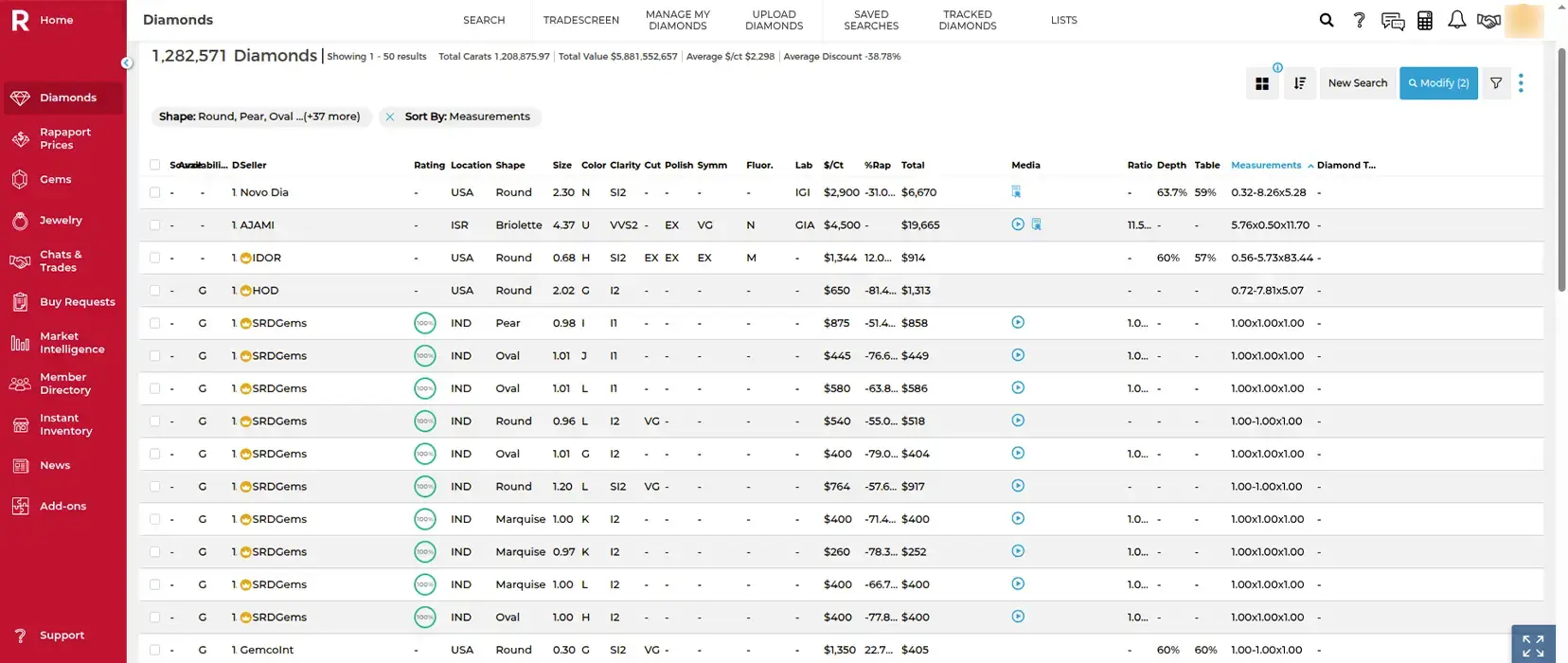
Task: Select the AJAMI row checkbox
Action: point(155,225)
